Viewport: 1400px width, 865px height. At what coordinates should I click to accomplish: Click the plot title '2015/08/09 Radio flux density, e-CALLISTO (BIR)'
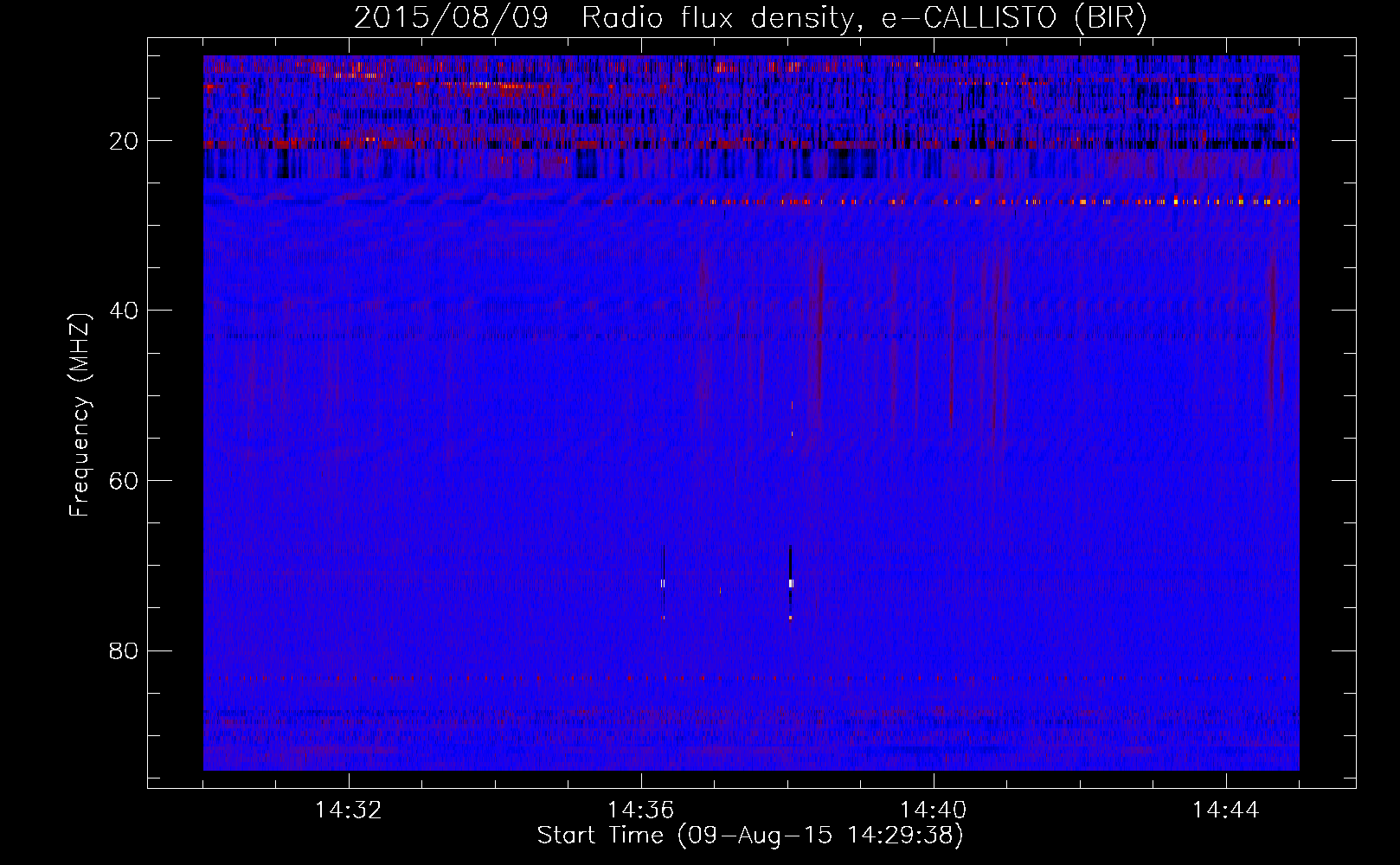[750, 18]
